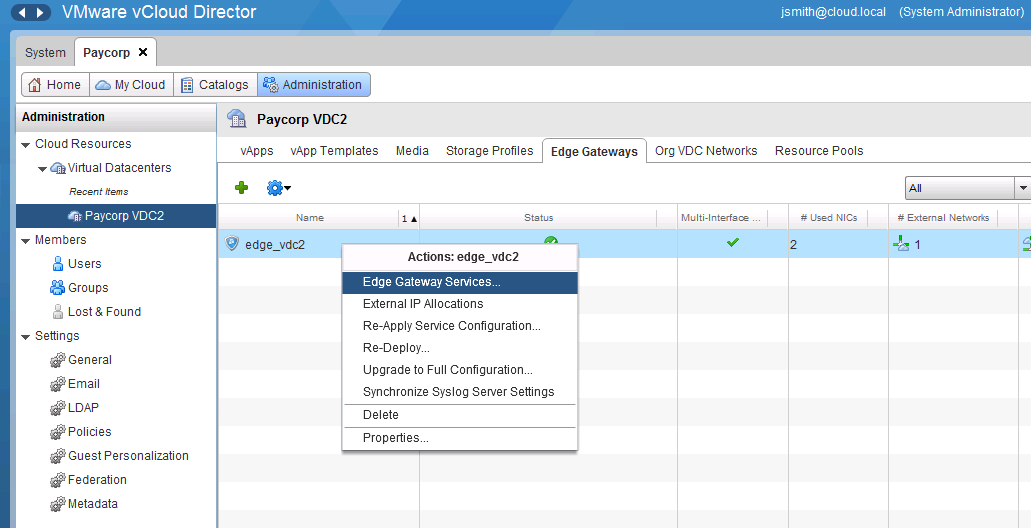Click the Federation gear icon
The width and height of the screenshot is (1031, 528).
(x=58, y=480)
